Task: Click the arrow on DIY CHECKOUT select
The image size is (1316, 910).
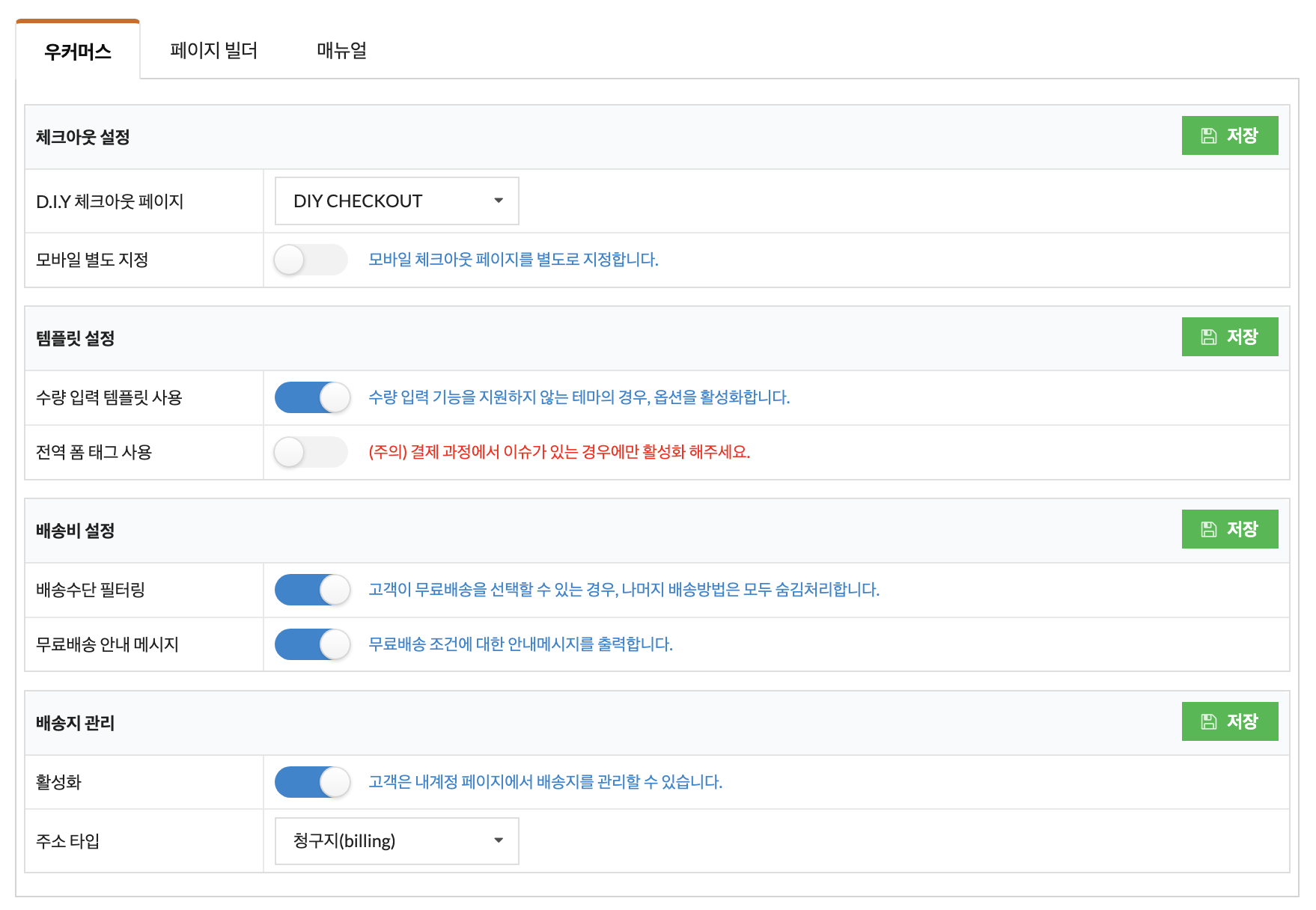Action: tap(499, 201)
